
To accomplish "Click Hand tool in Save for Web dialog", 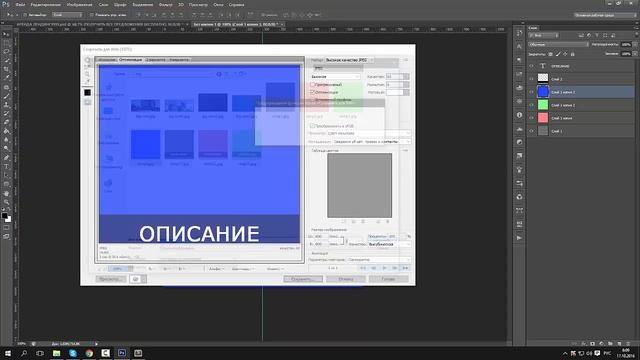I will (x=87, y=60).
